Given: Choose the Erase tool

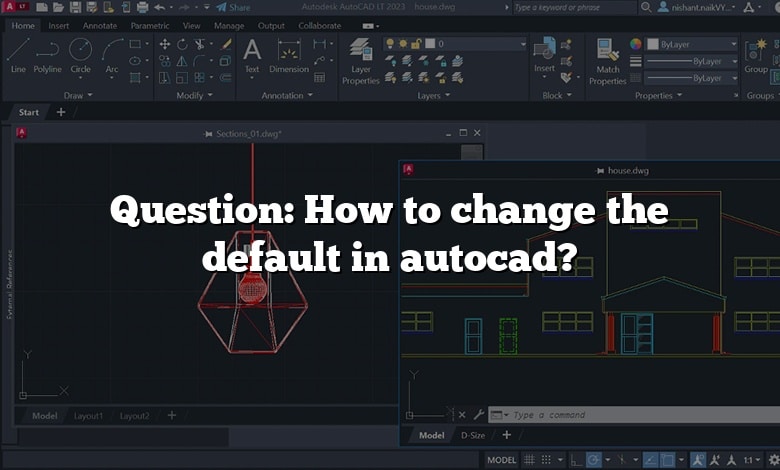Looking at the screenshot, I should (x=226, y=44).
